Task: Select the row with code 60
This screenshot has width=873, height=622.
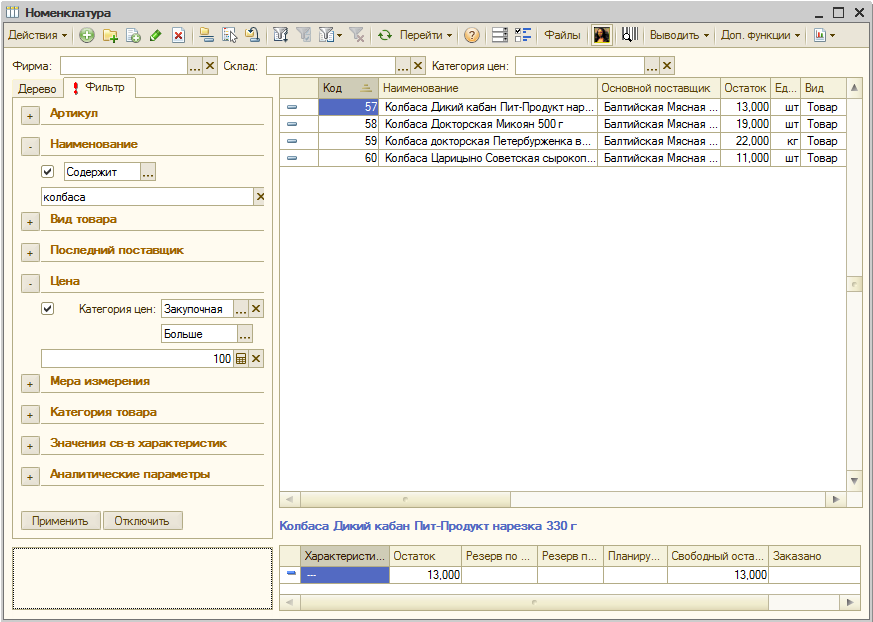Action: [x=562, y=158]
